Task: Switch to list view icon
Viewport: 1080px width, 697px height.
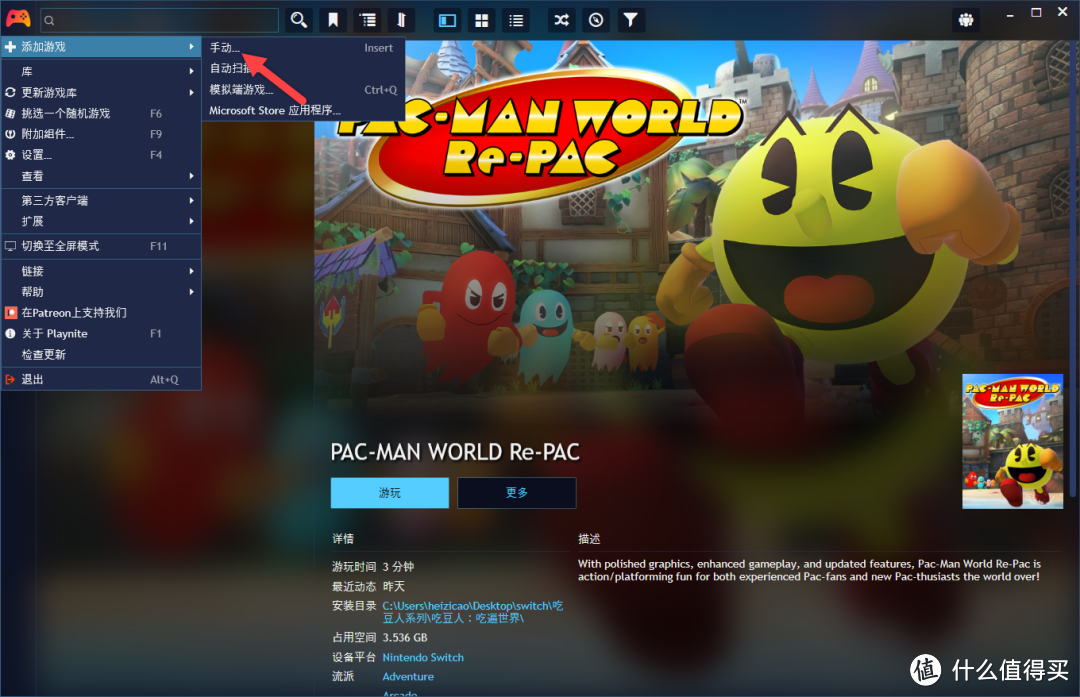Action: point(516,20)
